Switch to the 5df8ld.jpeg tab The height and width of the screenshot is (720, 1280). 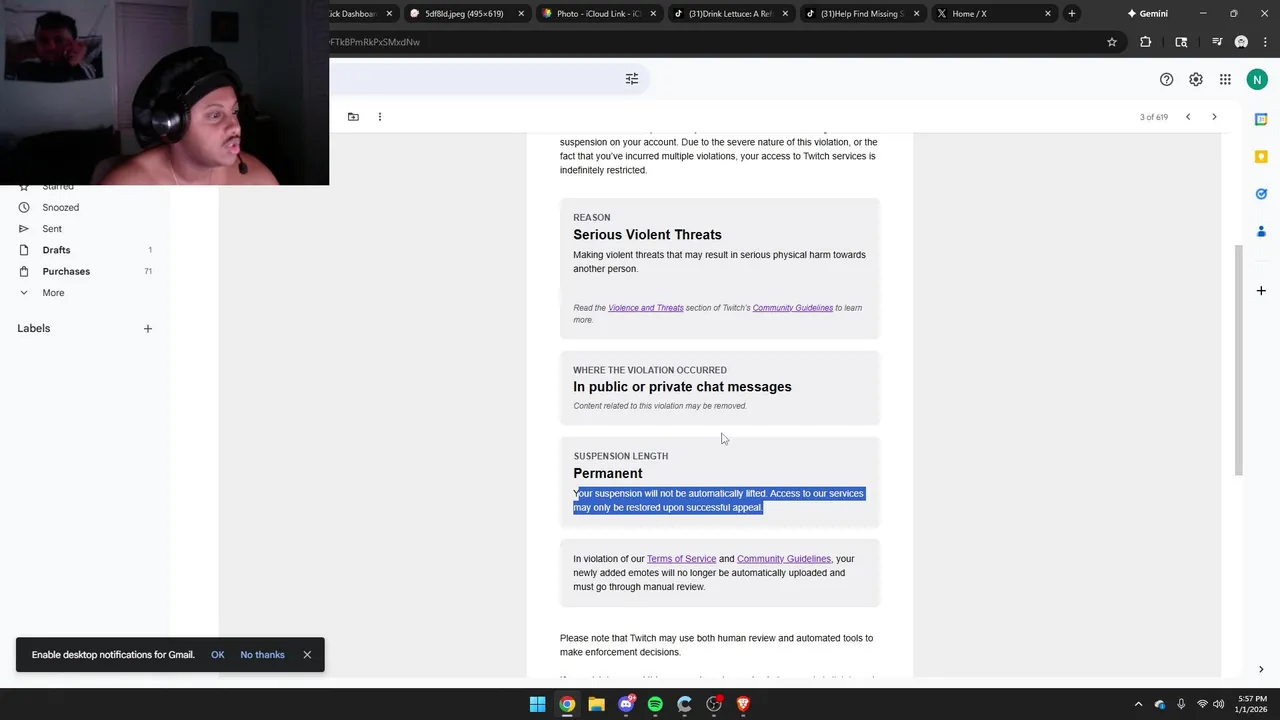tap(466, 14)
